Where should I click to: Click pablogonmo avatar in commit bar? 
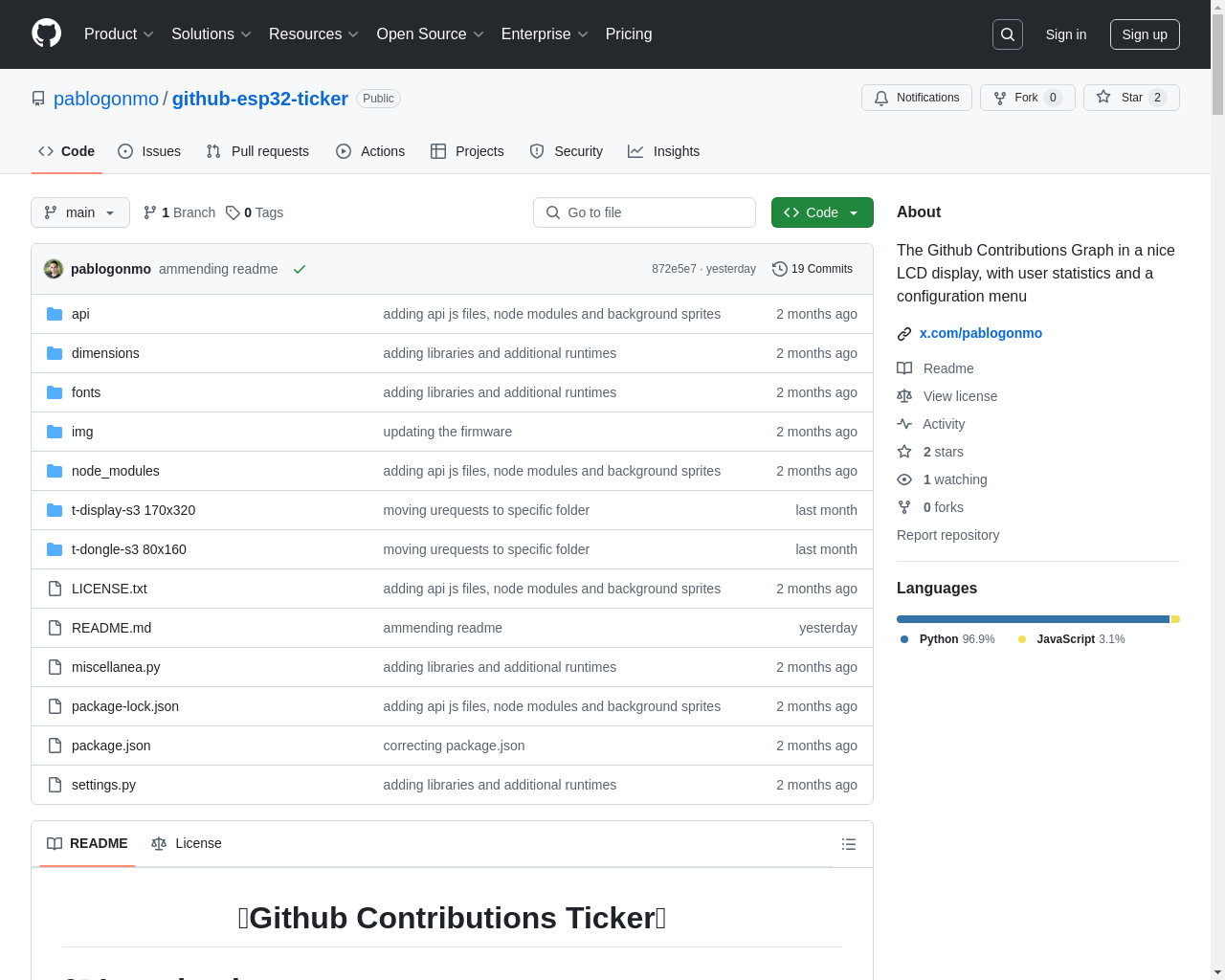click(54, 269)
